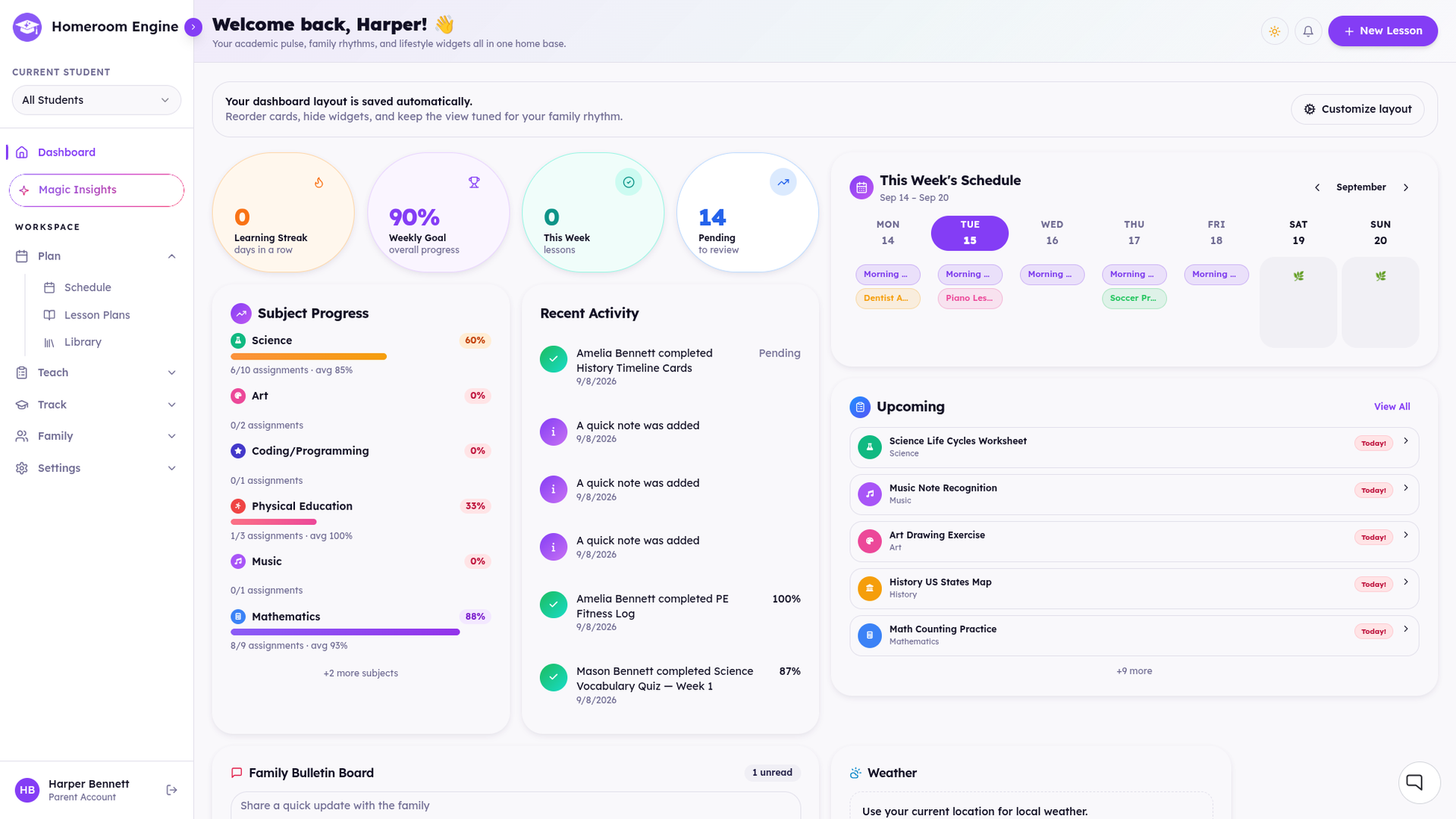Open the notifications bell
This screenshot has width=1456, height=819.
1308,31
